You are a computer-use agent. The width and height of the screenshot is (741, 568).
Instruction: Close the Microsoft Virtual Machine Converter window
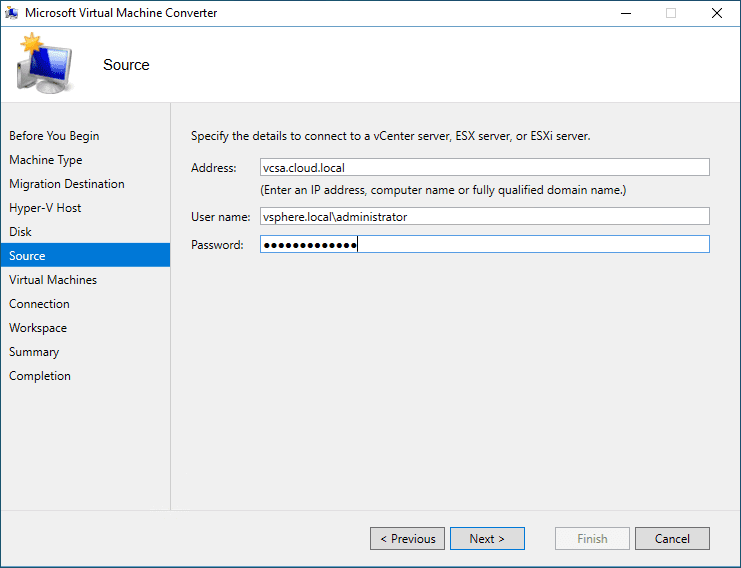coord(717,13)
